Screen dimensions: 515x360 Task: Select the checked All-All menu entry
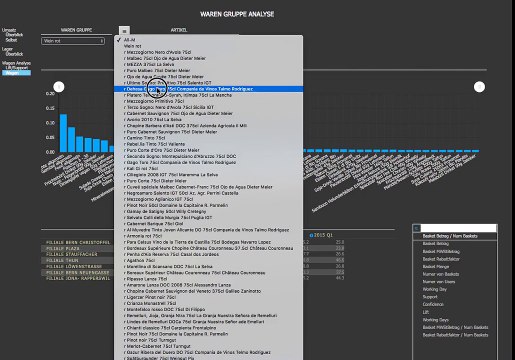[208, 40]
